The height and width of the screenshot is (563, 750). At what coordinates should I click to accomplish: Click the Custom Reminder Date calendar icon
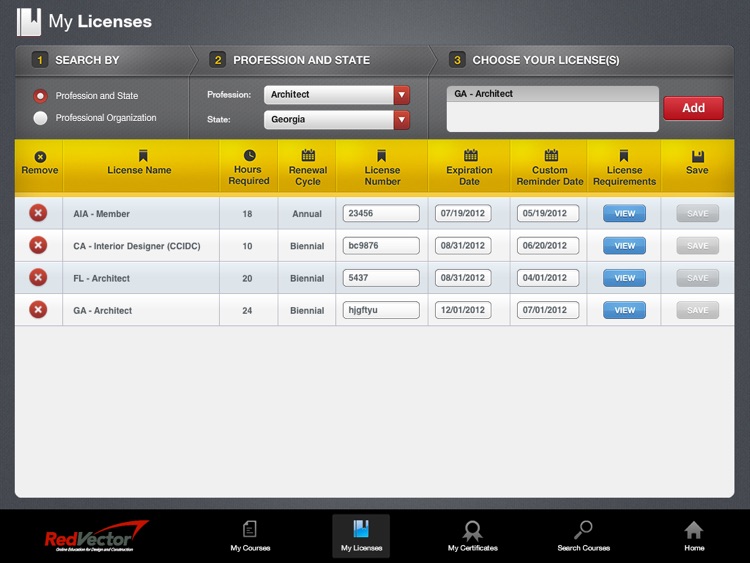pos(551,155)
